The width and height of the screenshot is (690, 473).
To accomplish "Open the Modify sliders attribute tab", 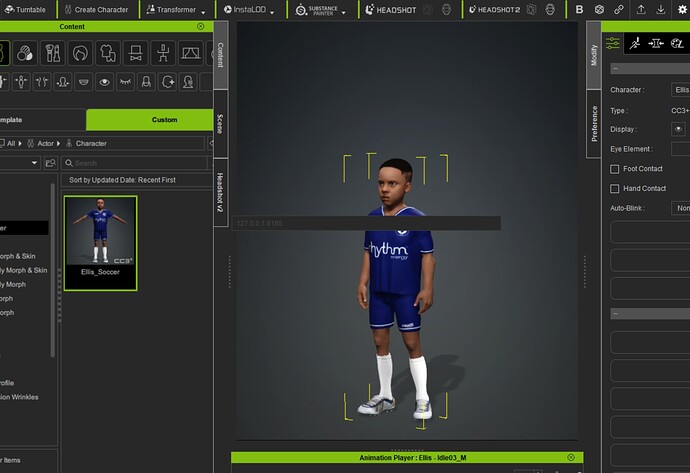I will pyautogui.click(x=612, y=43).
